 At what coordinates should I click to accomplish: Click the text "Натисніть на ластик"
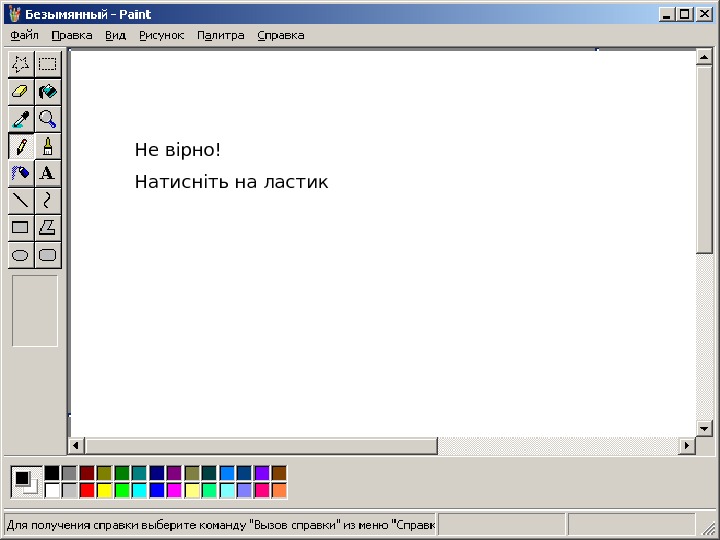pos(231,182)
